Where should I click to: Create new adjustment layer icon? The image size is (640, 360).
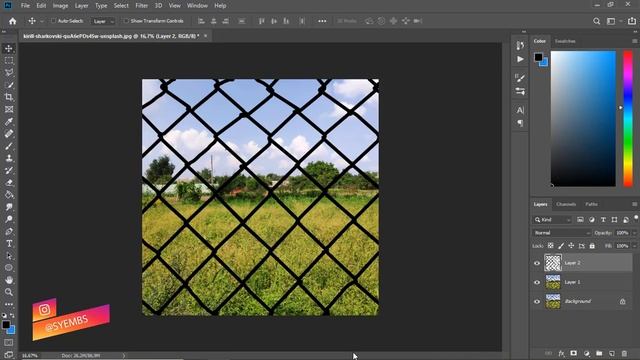(x=587, y=353)
